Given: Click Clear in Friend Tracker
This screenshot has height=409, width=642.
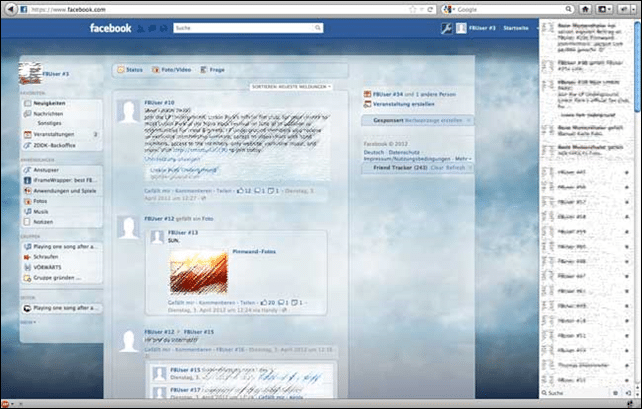Looking at the screenshot, I should 437,167.
